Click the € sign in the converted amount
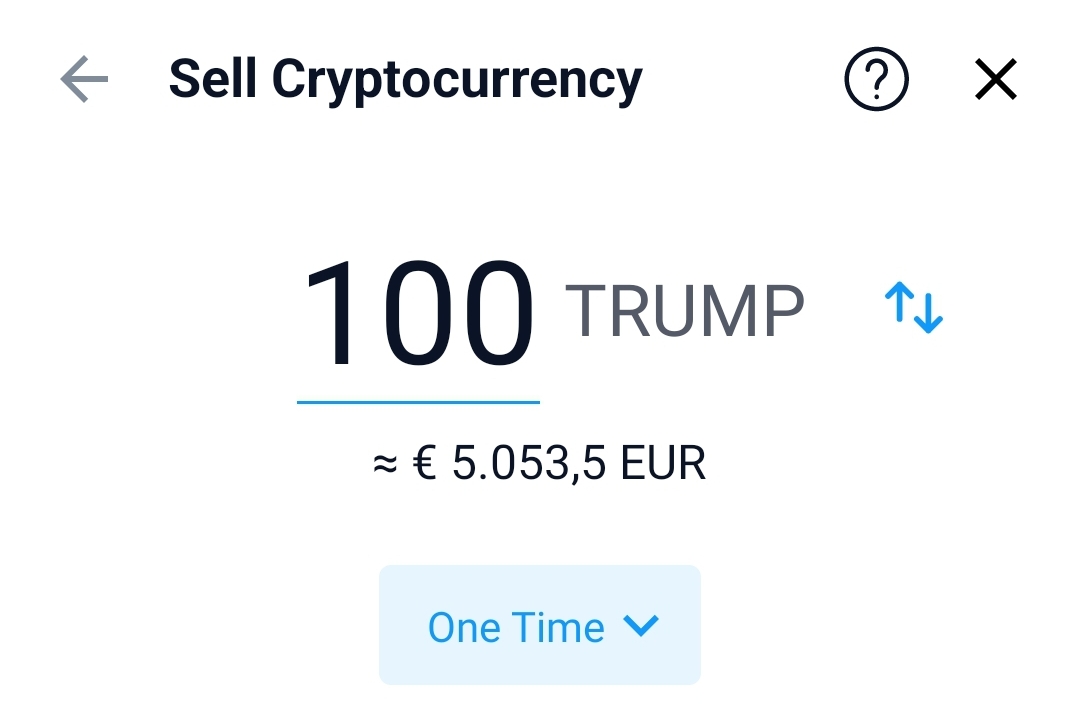The width and height of the screenshot is (1080, 722). click(x=424, y=464)
